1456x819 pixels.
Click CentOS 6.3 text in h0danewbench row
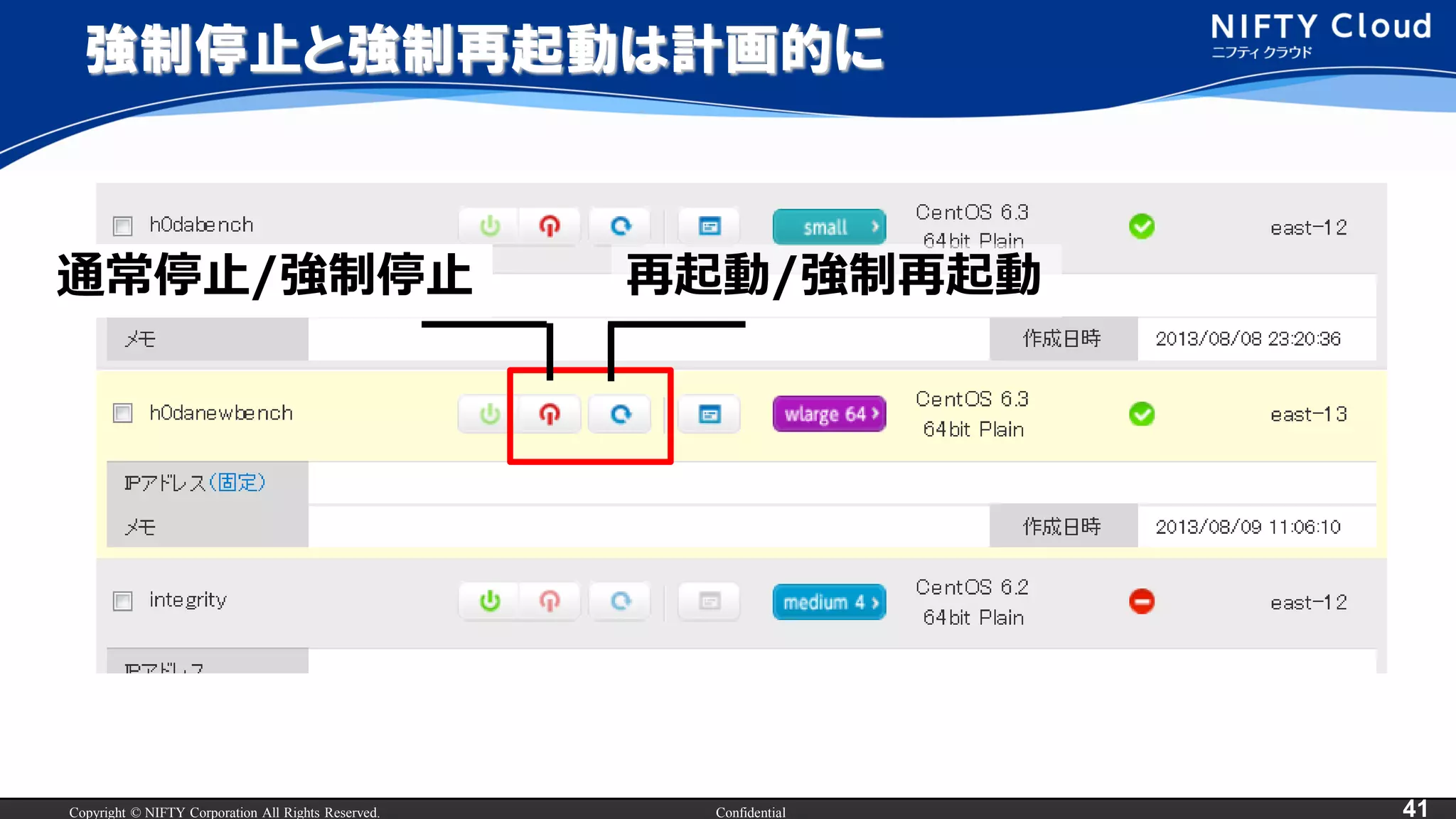pos(973,400)
